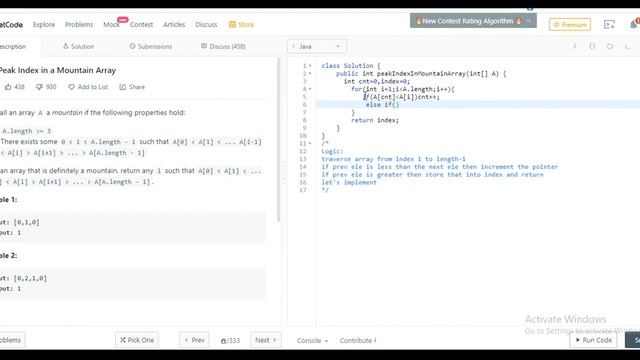640x360 pixels.
Task: Expand the Console dropdown
Action: 312,340
